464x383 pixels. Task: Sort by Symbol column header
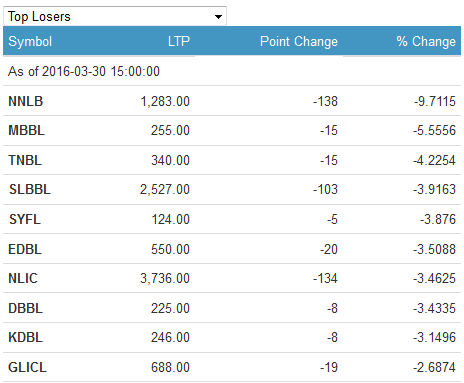30,41
